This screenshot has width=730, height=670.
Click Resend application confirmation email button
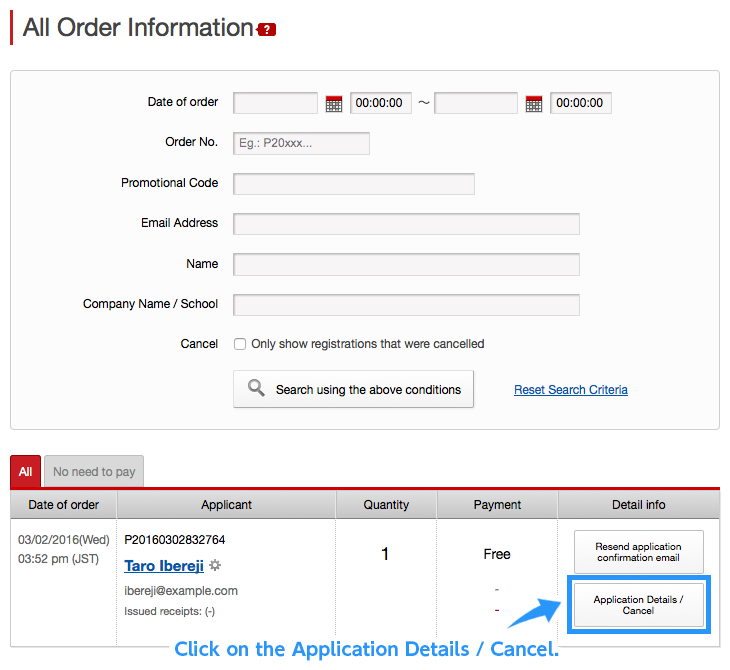638,552
